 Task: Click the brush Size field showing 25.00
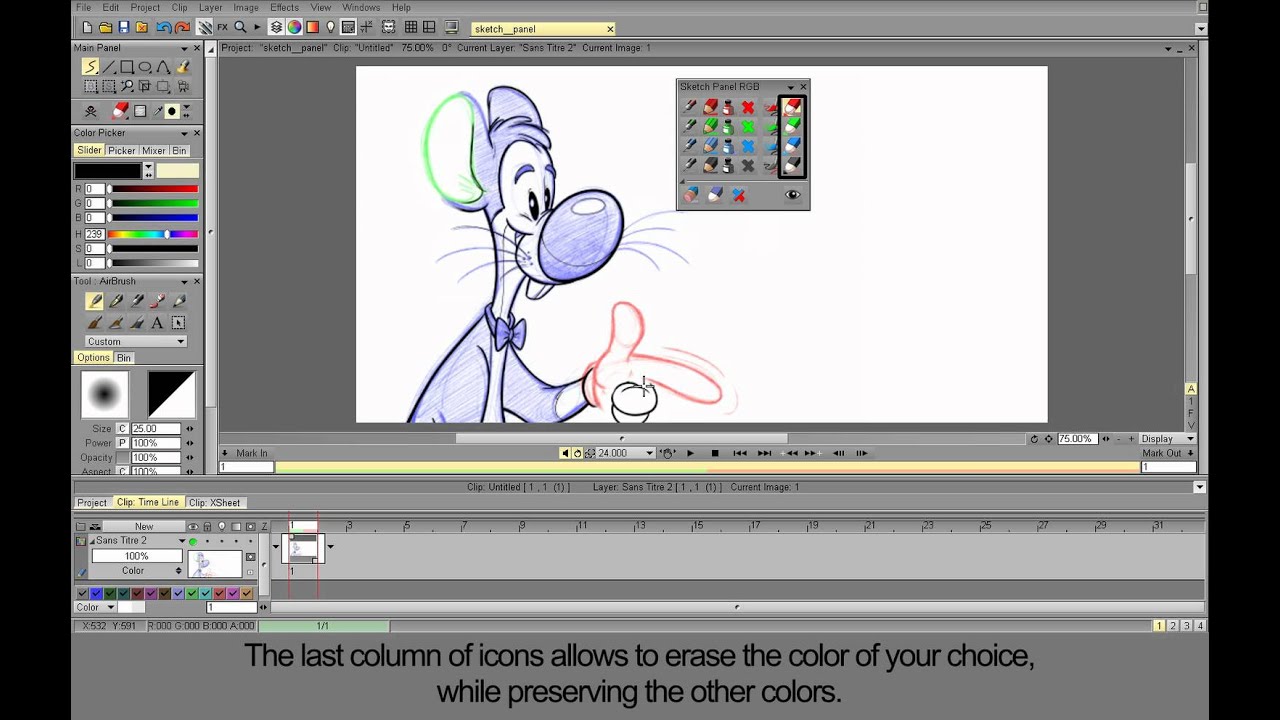point(156,428)
